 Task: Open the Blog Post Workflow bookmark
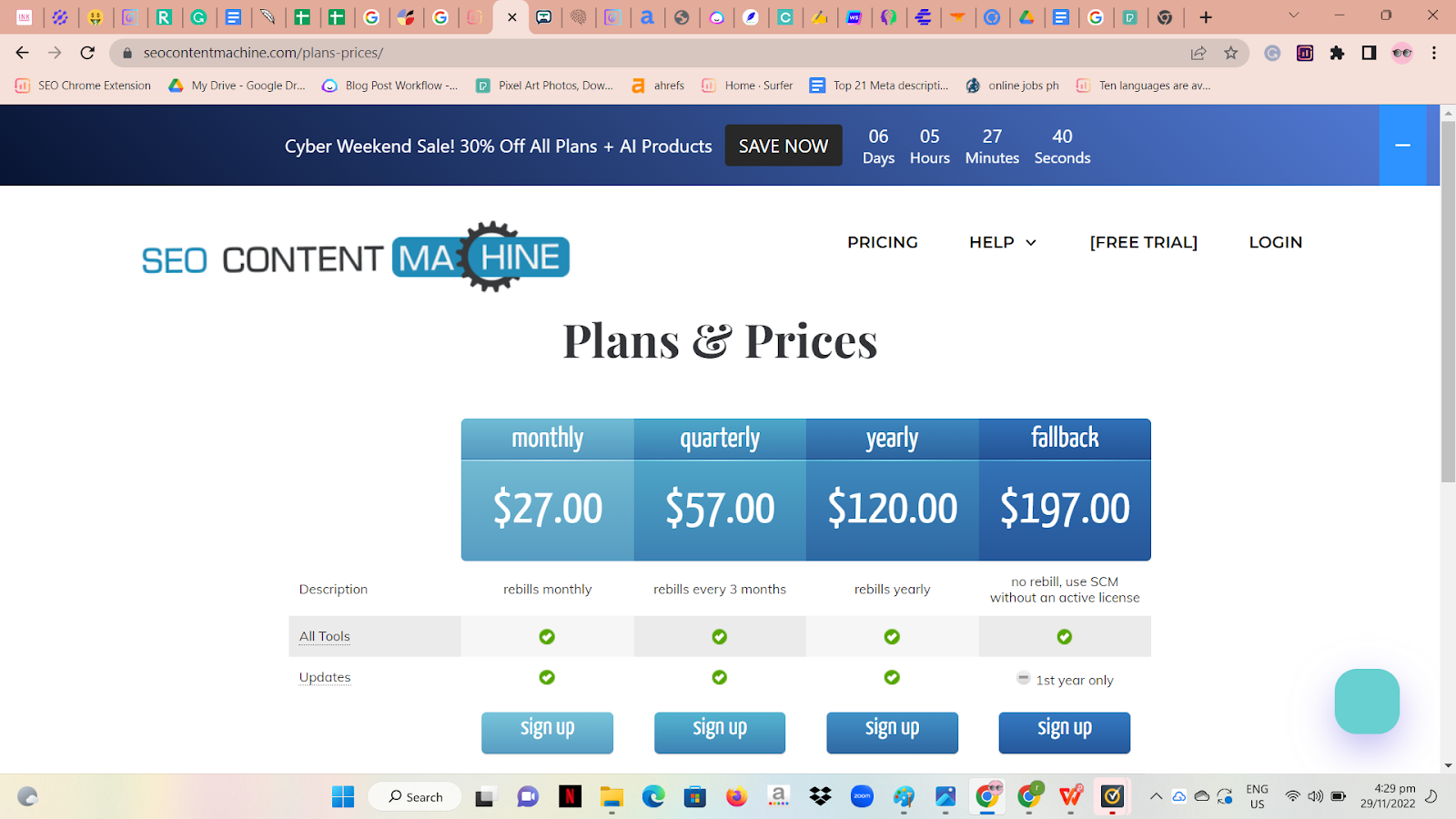point(390,86)
